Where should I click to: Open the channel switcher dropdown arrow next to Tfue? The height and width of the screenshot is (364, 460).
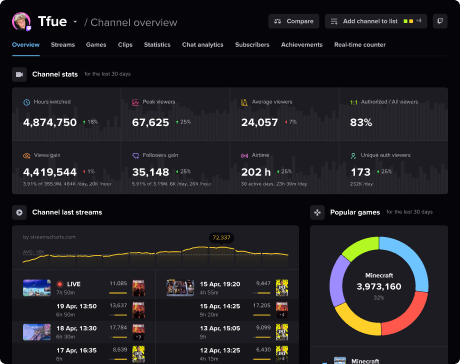(75, 22)
